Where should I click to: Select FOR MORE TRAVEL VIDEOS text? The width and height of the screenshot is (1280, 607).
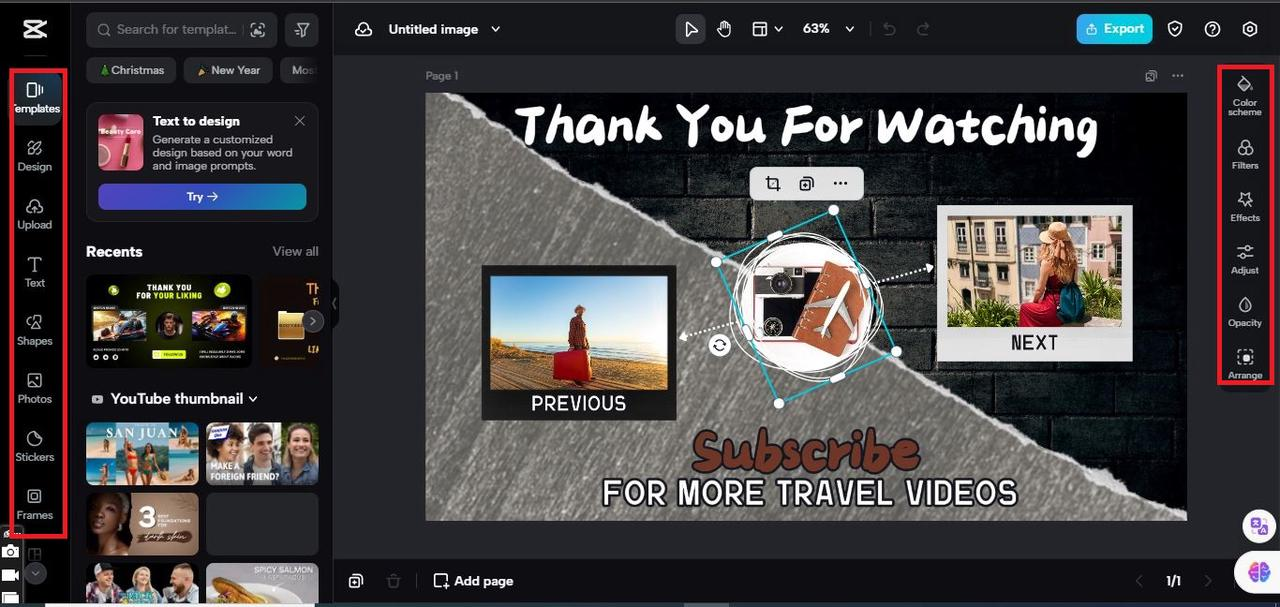pyautogui.click(x=809, y=493)
